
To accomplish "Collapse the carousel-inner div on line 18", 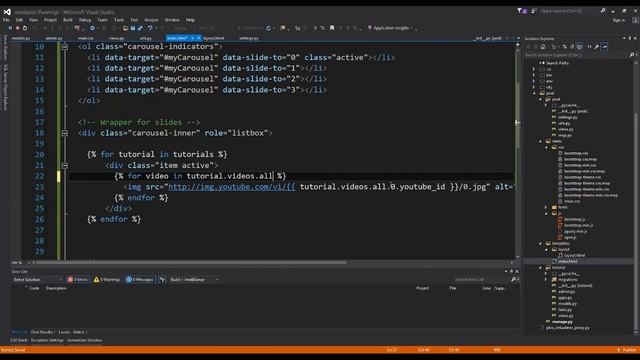I will click(64, 133).
